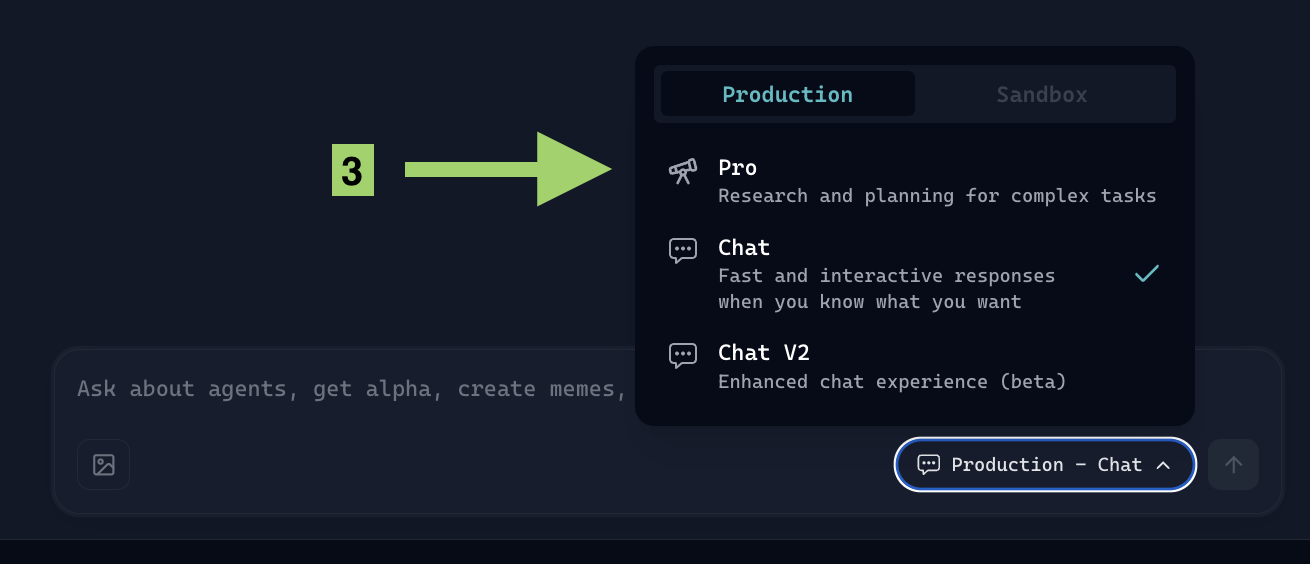1310x564 pixels.
Task: Click the checkmark next to Chat
Action: click(1146, 274)
